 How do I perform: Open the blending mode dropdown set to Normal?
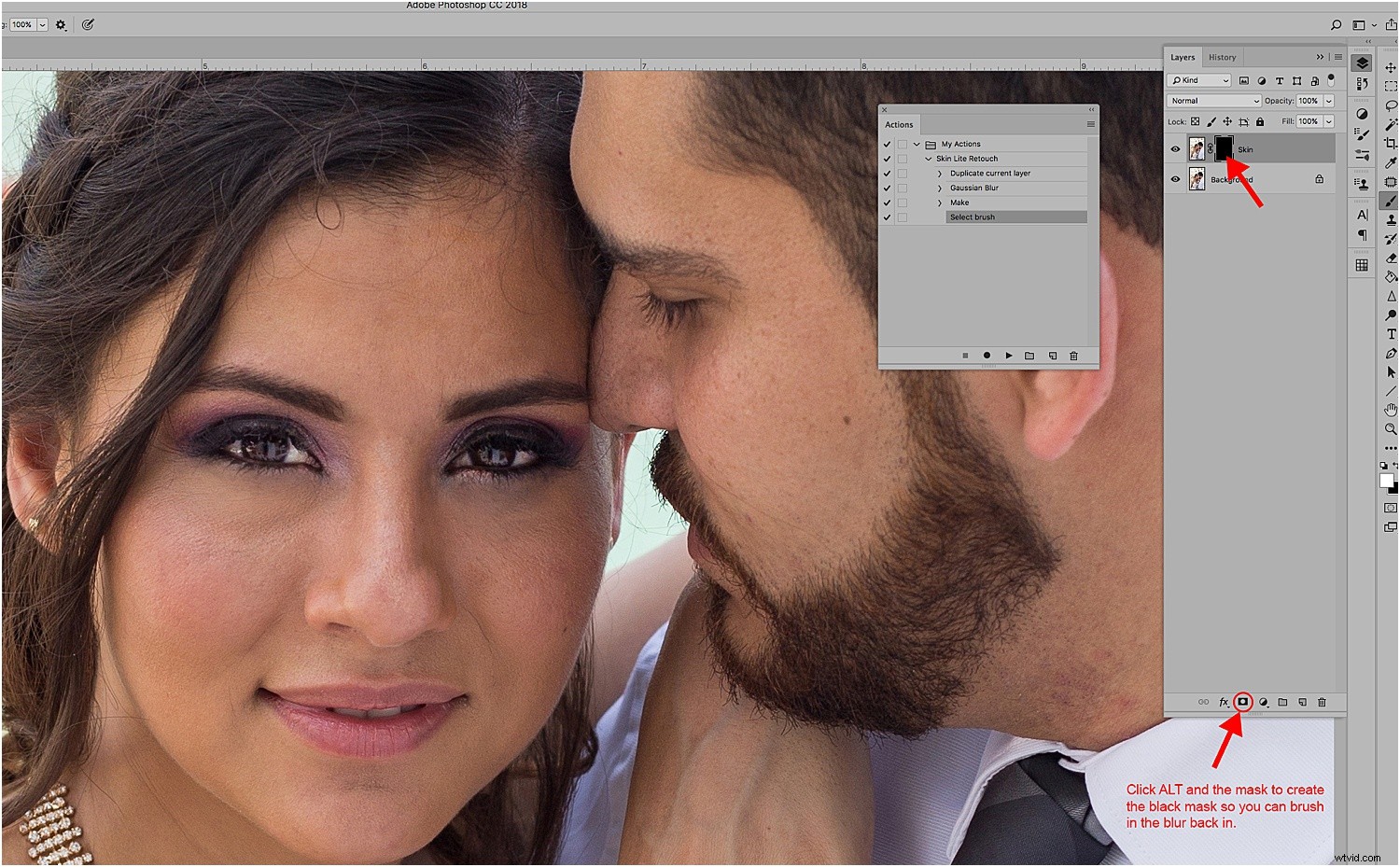[x=1213, y=100]
